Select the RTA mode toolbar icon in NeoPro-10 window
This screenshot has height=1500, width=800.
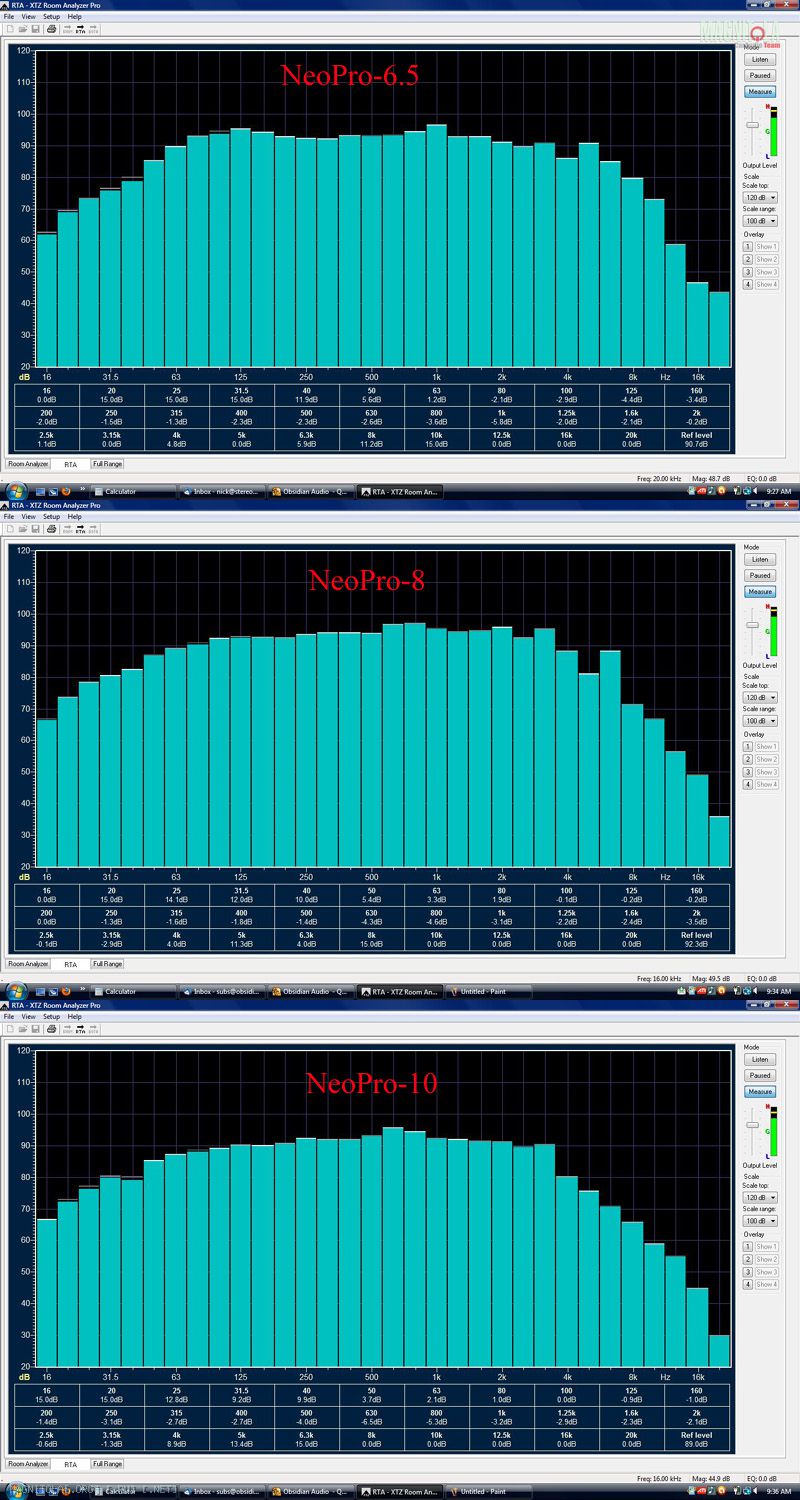click(x=80, y=1029)
